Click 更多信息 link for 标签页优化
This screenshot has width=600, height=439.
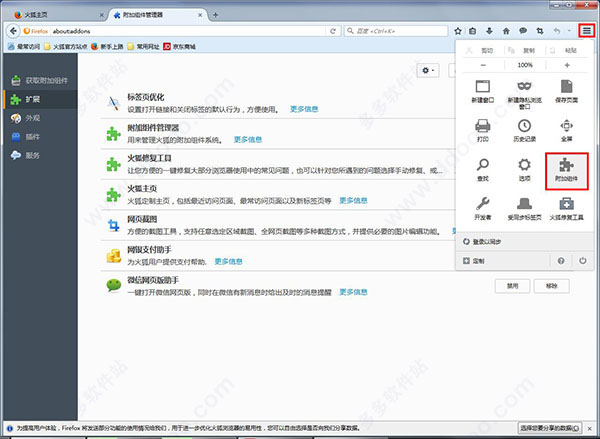(x=304, y=109)
